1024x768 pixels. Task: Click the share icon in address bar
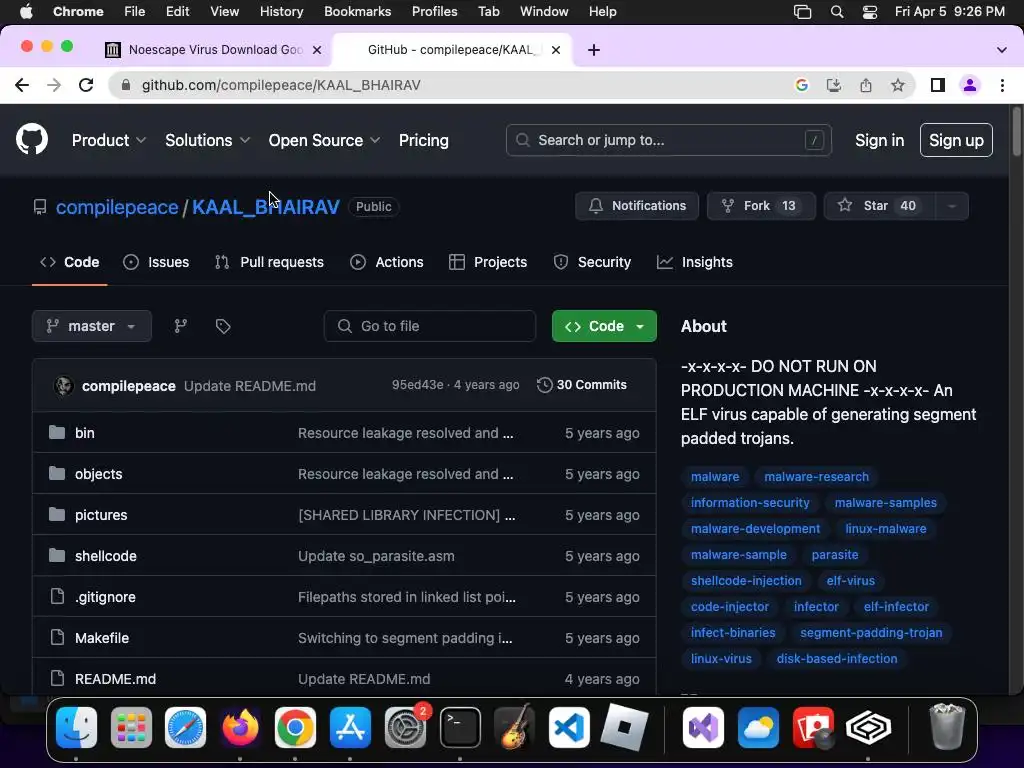(x=866, y=85)
